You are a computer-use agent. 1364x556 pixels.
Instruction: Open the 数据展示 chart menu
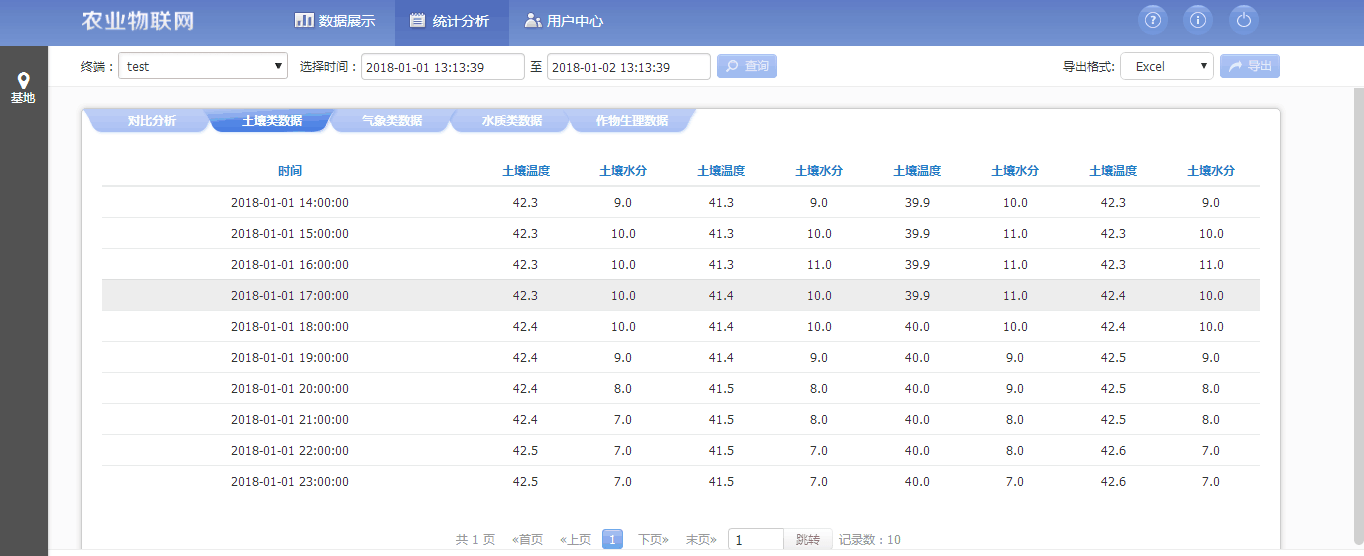click(x=335, y=21)
